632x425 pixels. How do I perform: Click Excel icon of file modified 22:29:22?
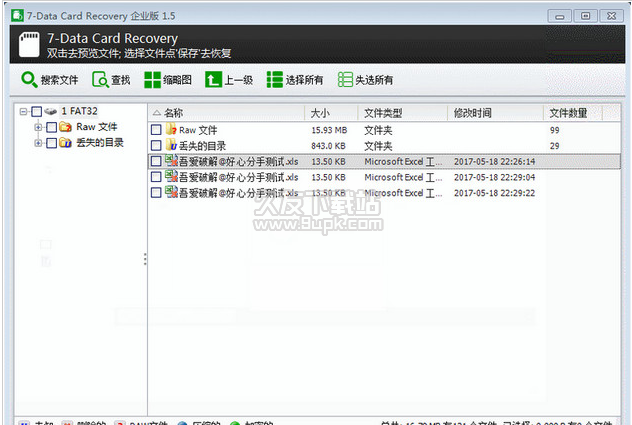point(171,192)
